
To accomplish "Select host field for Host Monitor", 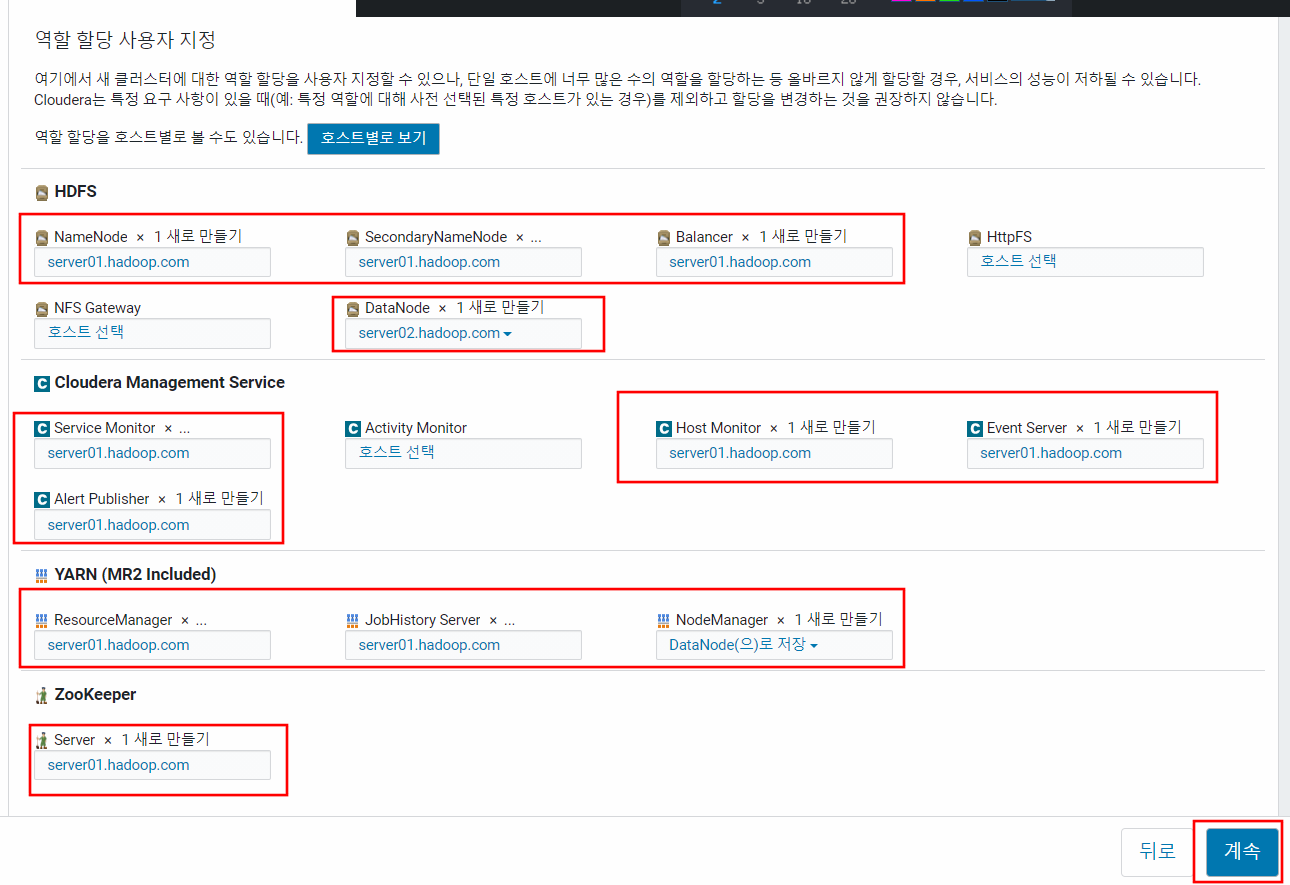I will click(774, 453).
